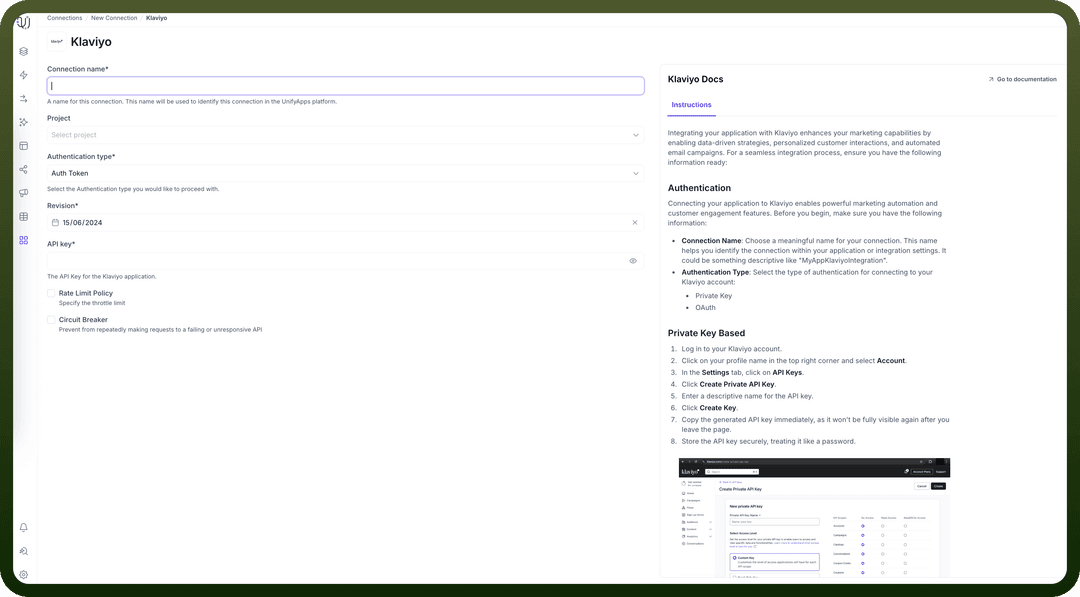This screenshot has height=597, width=1080.
Task: Click the Private Key Based heading
Action: (707, 333)
